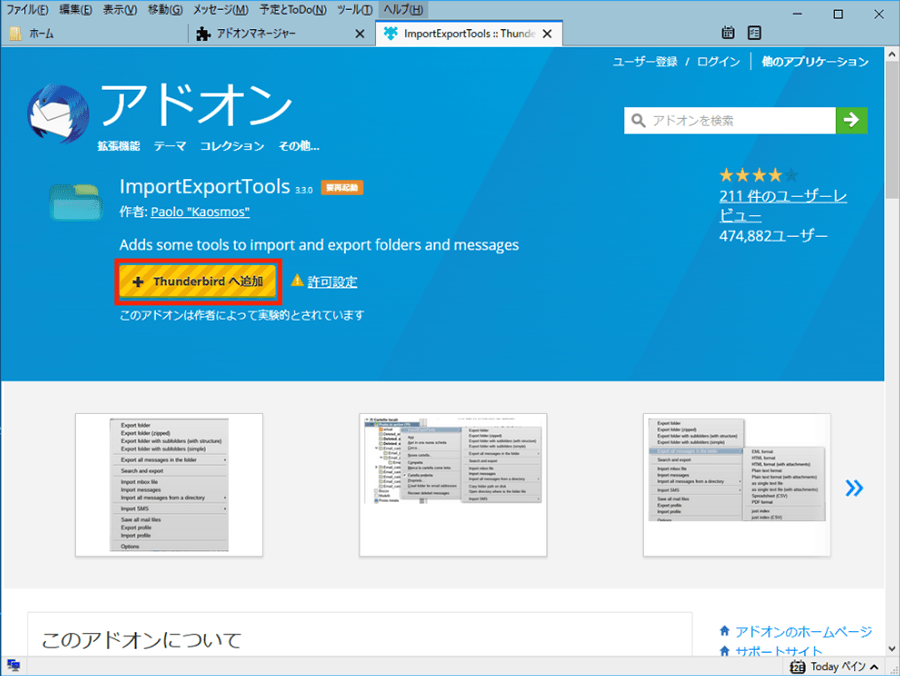Click the 474,882ユーザー count text
Image resolution: width=900 pixels, height=676 pixels.
point(774,236)
